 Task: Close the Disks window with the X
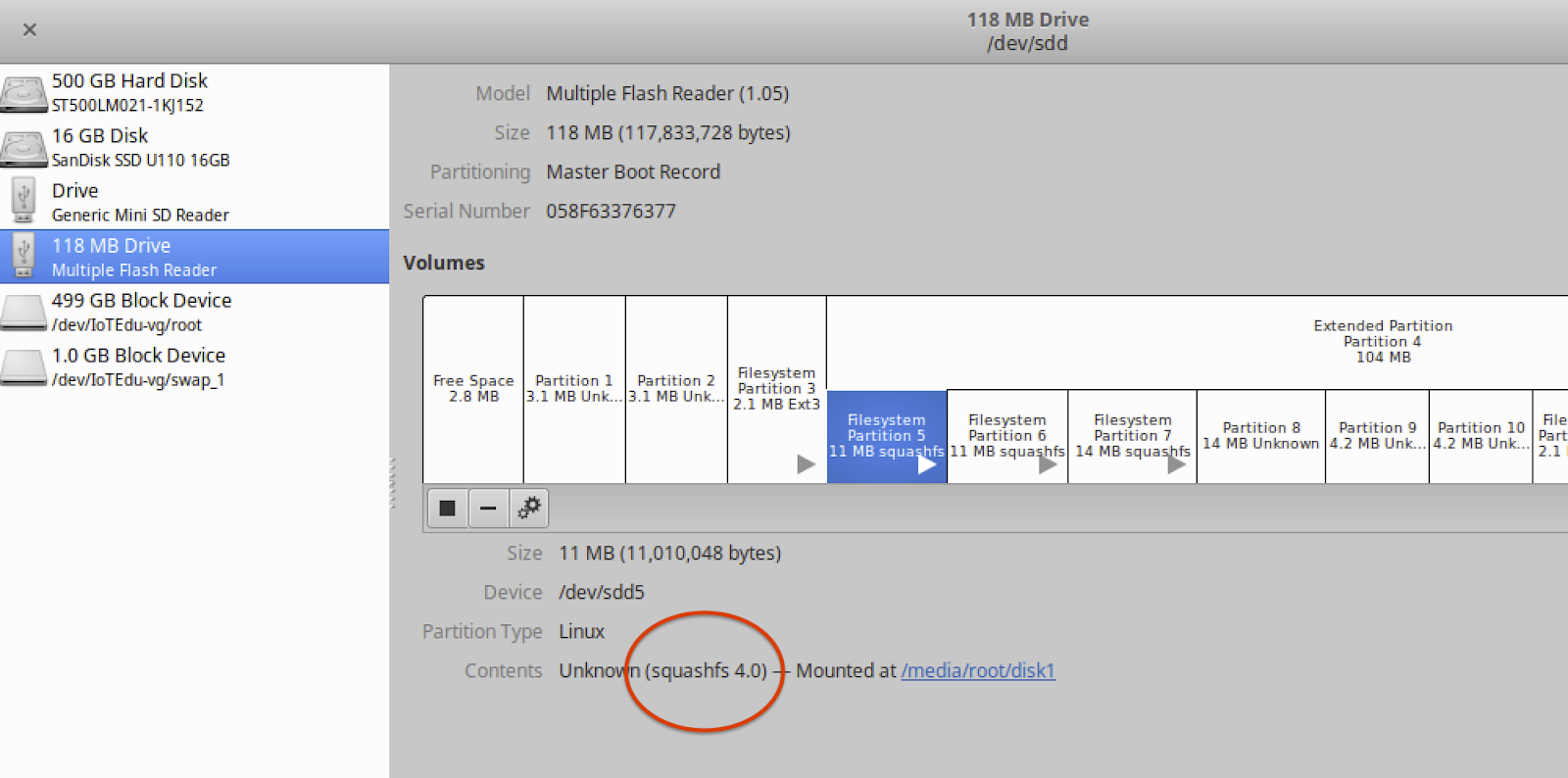(29, 29)
